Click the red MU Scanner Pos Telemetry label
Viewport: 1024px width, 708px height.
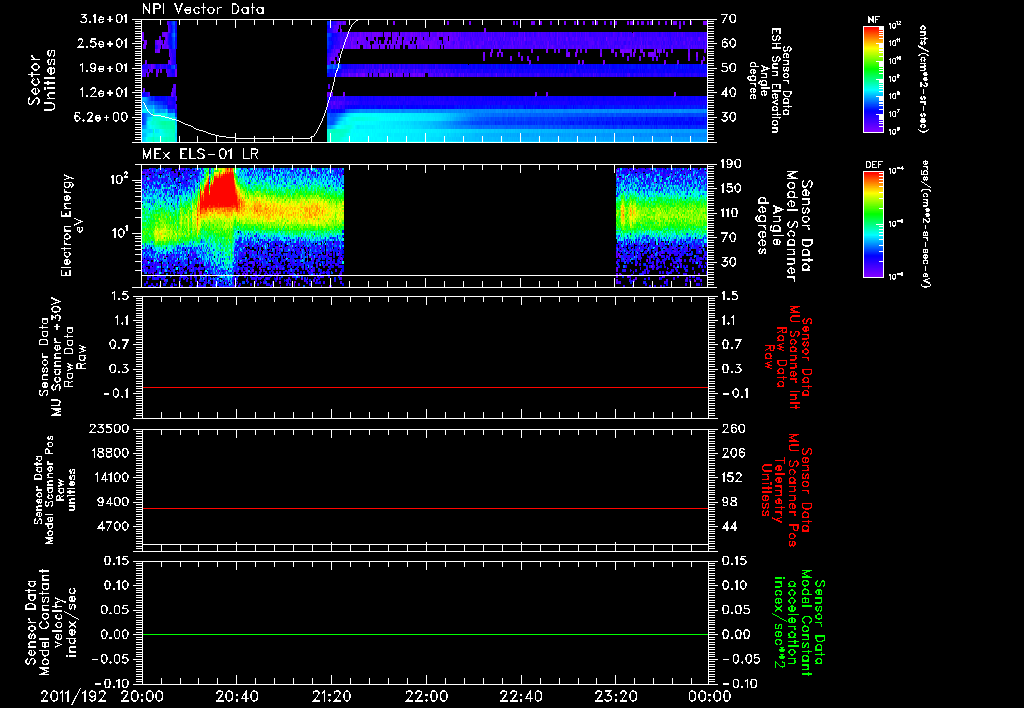coord(785,490)
